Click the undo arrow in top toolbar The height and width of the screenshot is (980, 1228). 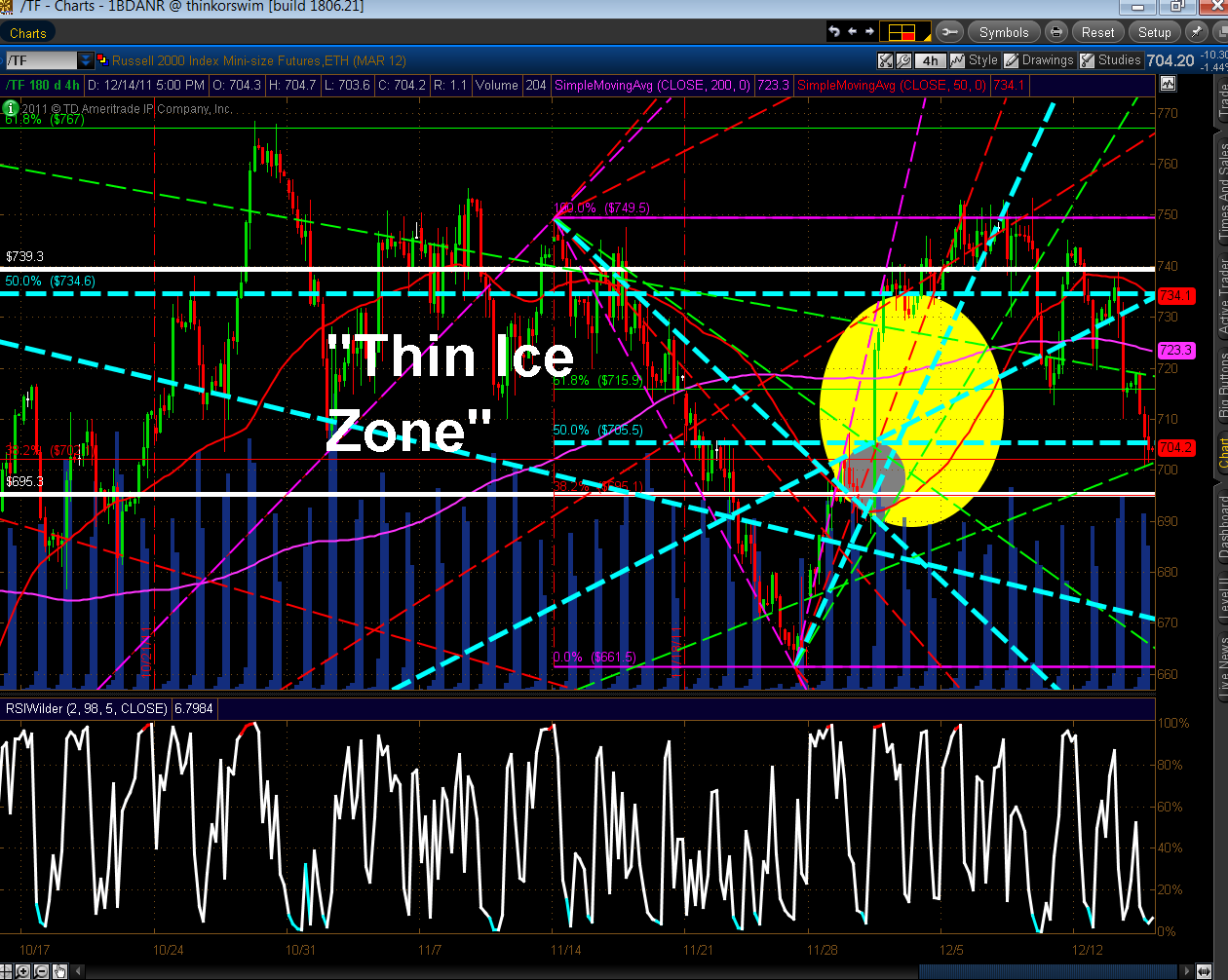834,32
